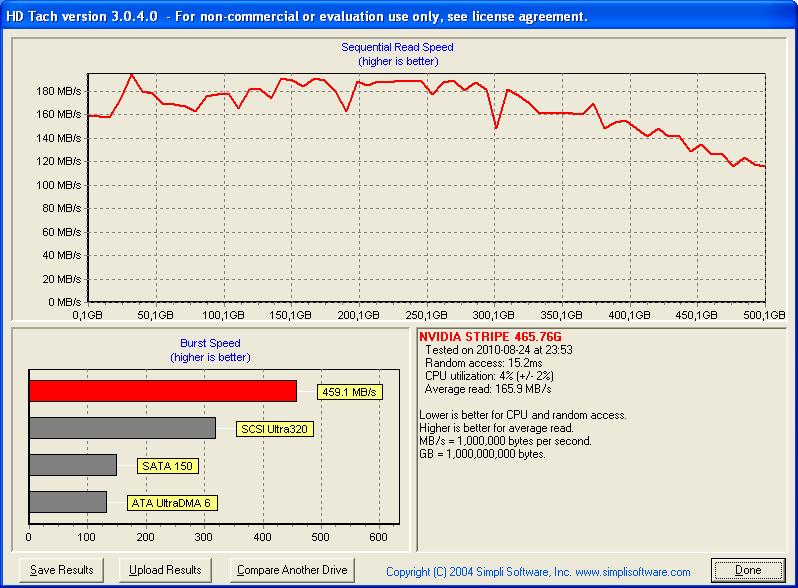Viewport: 798px width, 588px height.
Task: Select the NVIDIA STRIPE 465.76G drive name
Action: 490,337
